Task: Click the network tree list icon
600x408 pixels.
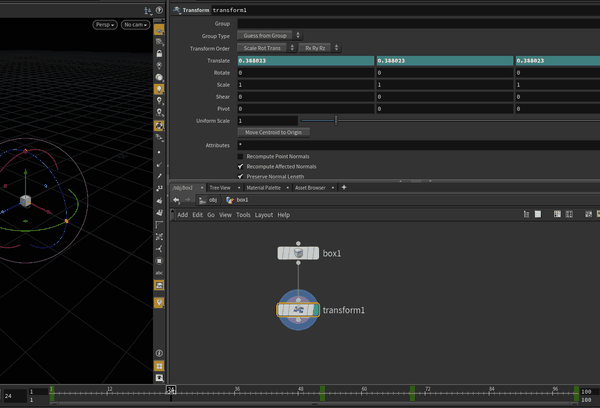Action: click(527, 214)
